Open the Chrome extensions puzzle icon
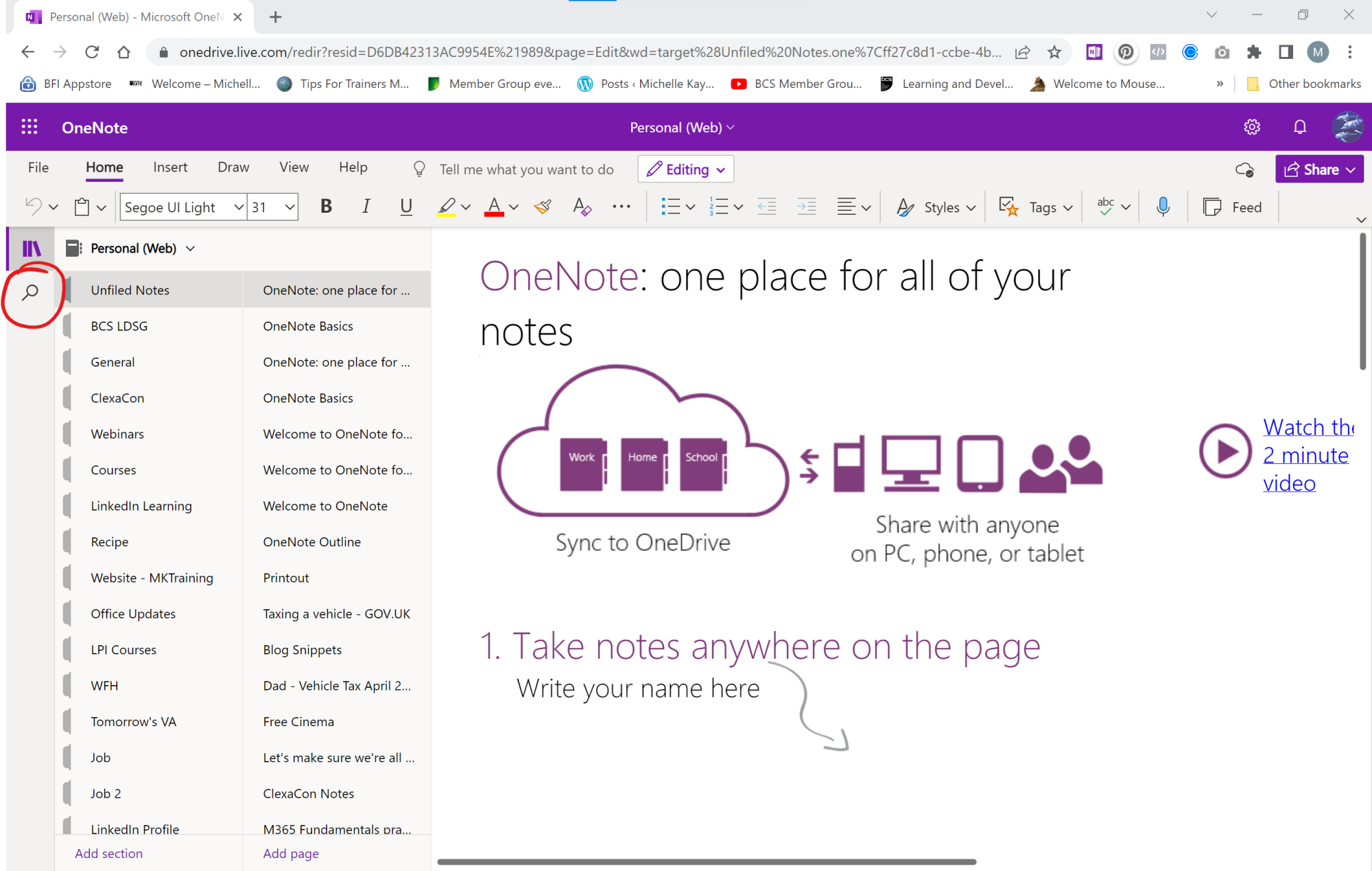The width and height of the screenshot is (1372, 871). pos(1254,52)
